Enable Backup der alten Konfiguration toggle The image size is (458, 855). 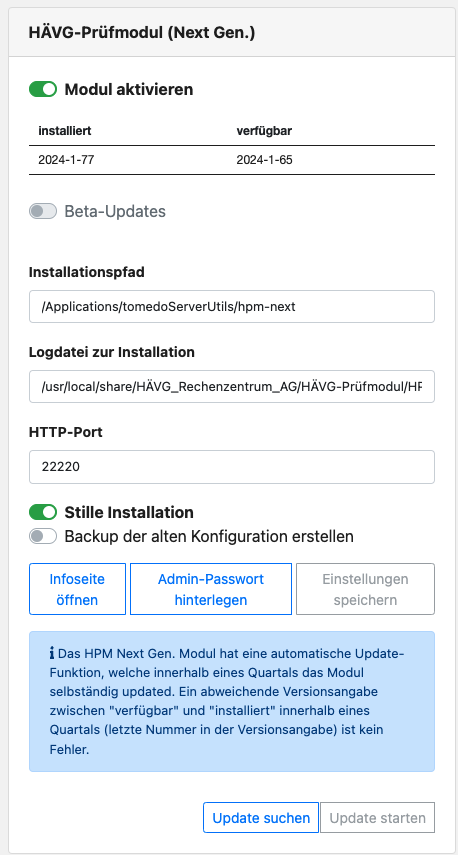point(43,537)
